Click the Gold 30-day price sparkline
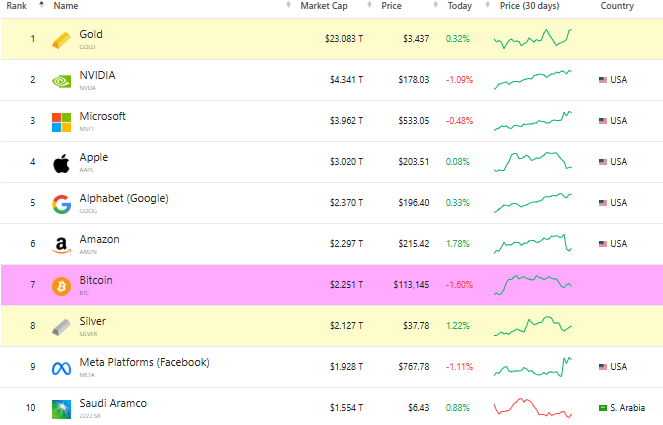 pos(533,39)
